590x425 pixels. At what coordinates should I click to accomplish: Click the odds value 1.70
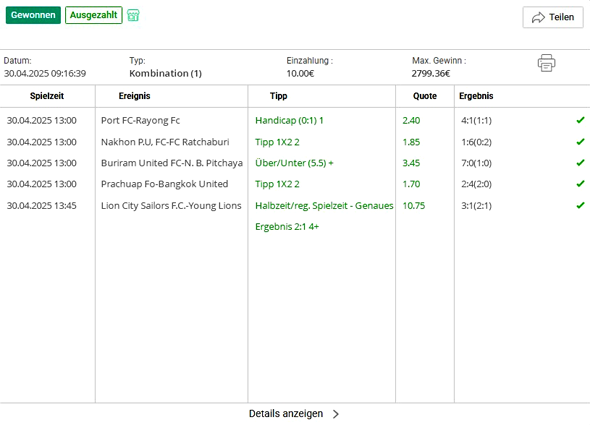click(x=411, y=184)
